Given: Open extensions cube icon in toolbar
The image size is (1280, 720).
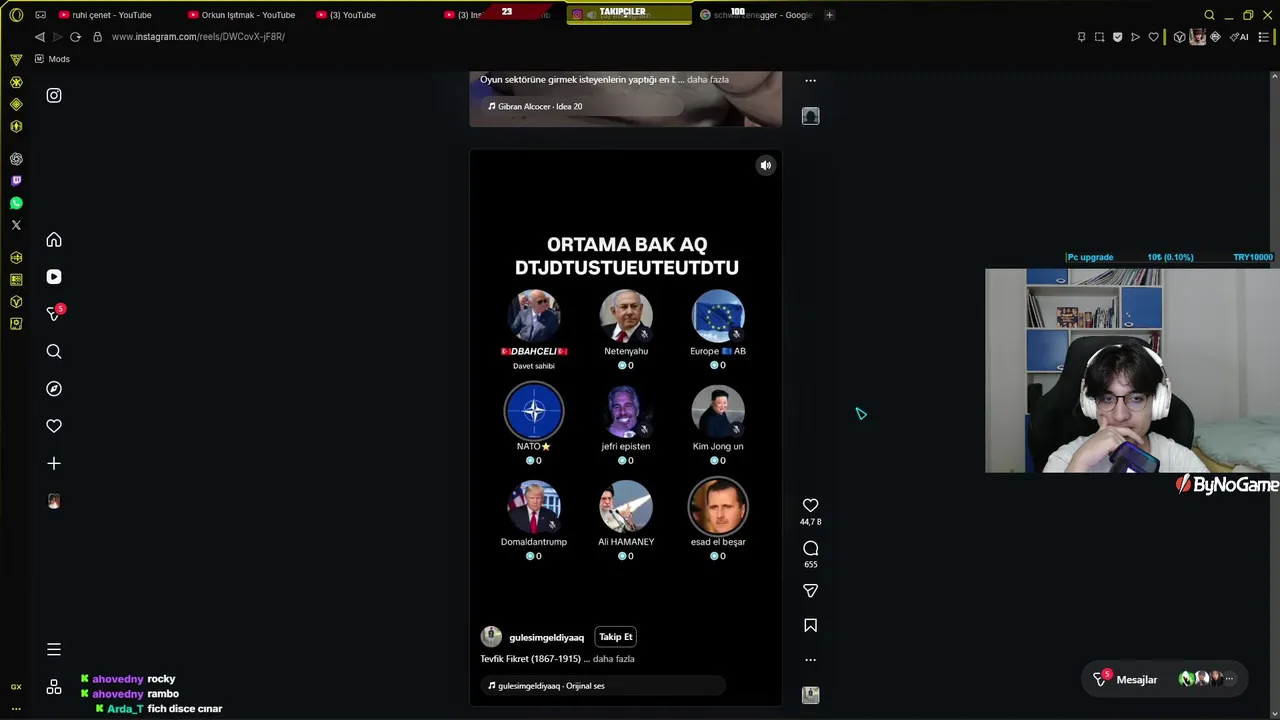Looking at the screenshot, I should coord(1179,37).
